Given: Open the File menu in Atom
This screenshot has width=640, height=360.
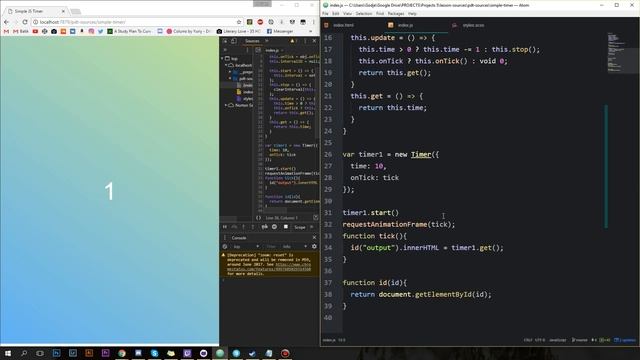Looking at the screenshot, I should tap(325, 13).
